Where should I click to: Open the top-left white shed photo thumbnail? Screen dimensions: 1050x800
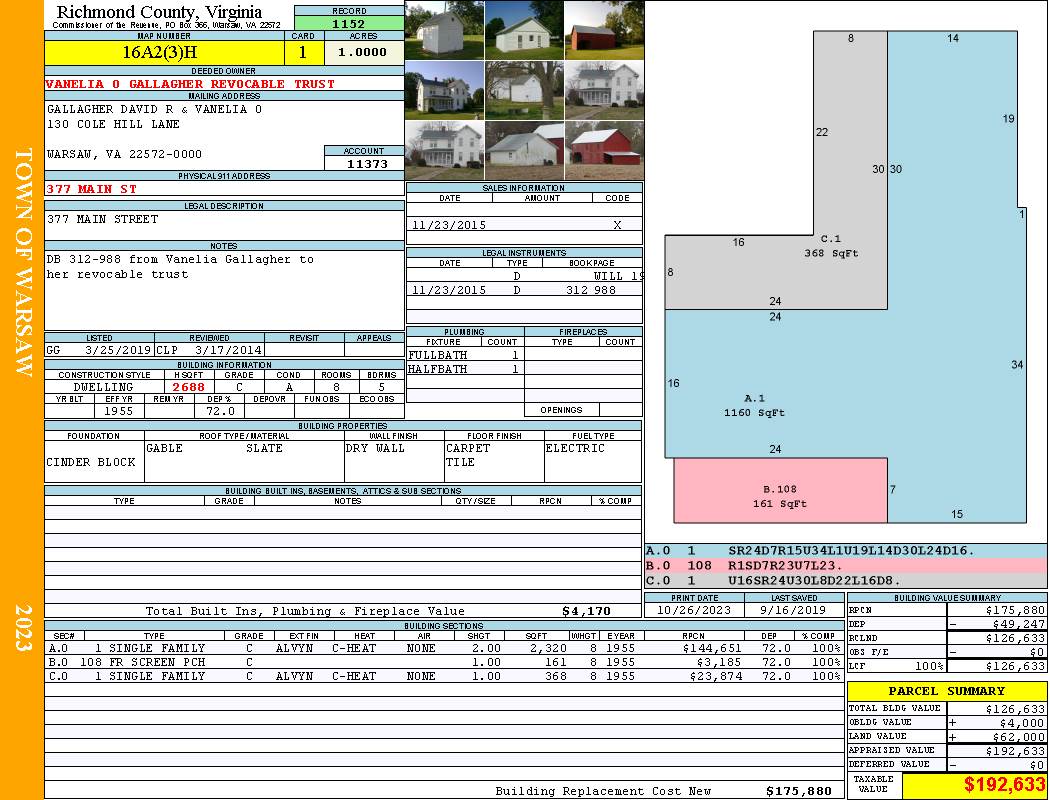pos(445,30)
